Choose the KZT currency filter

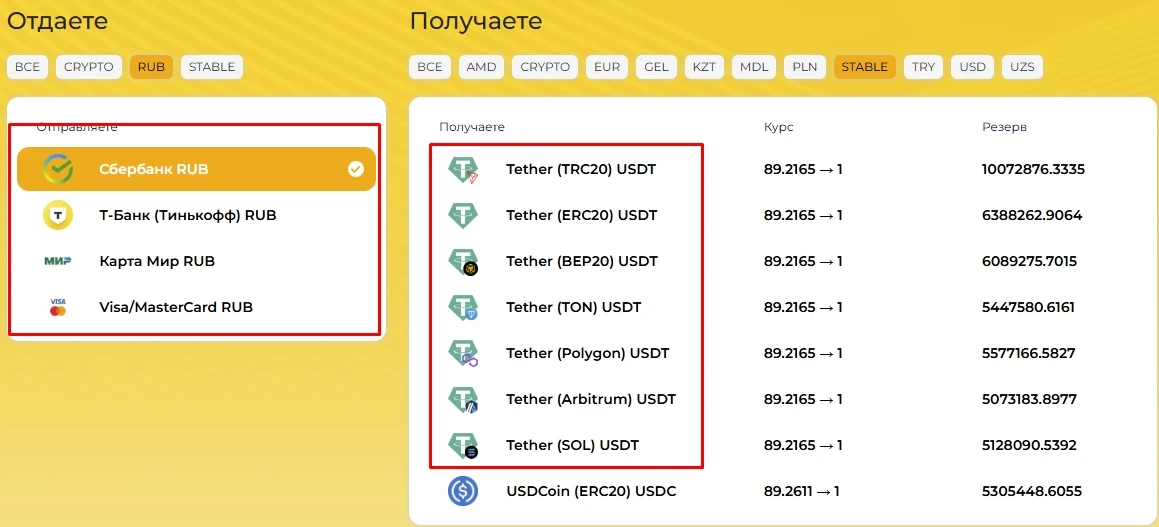pyautogui.click(x=704, y=67)
